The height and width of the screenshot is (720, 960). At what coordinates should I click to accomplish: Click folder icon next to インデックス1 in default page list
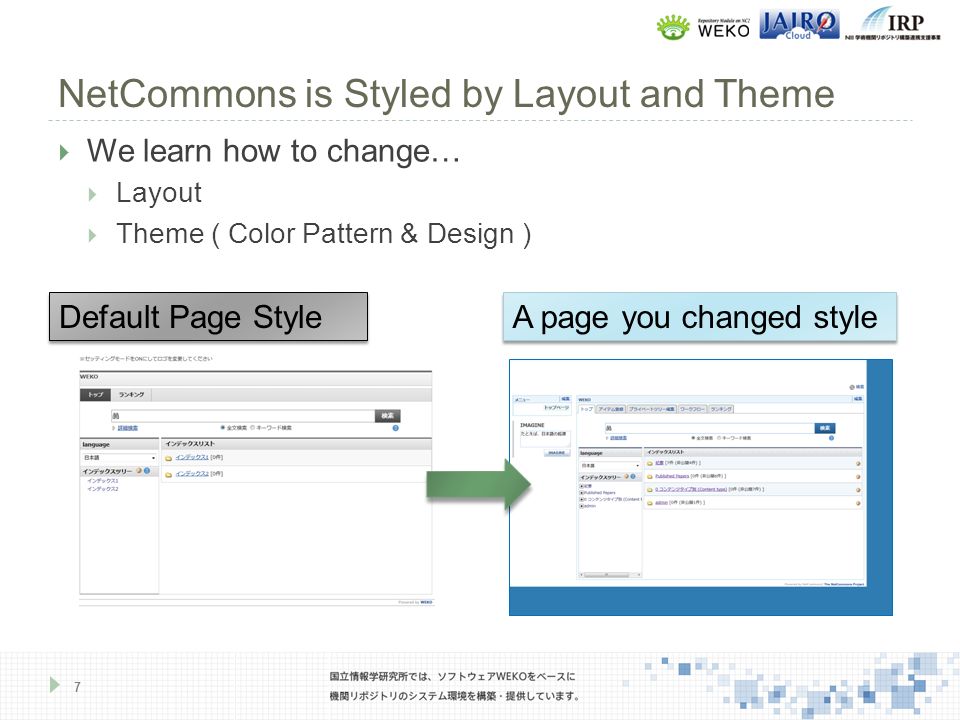coord(168,458)
